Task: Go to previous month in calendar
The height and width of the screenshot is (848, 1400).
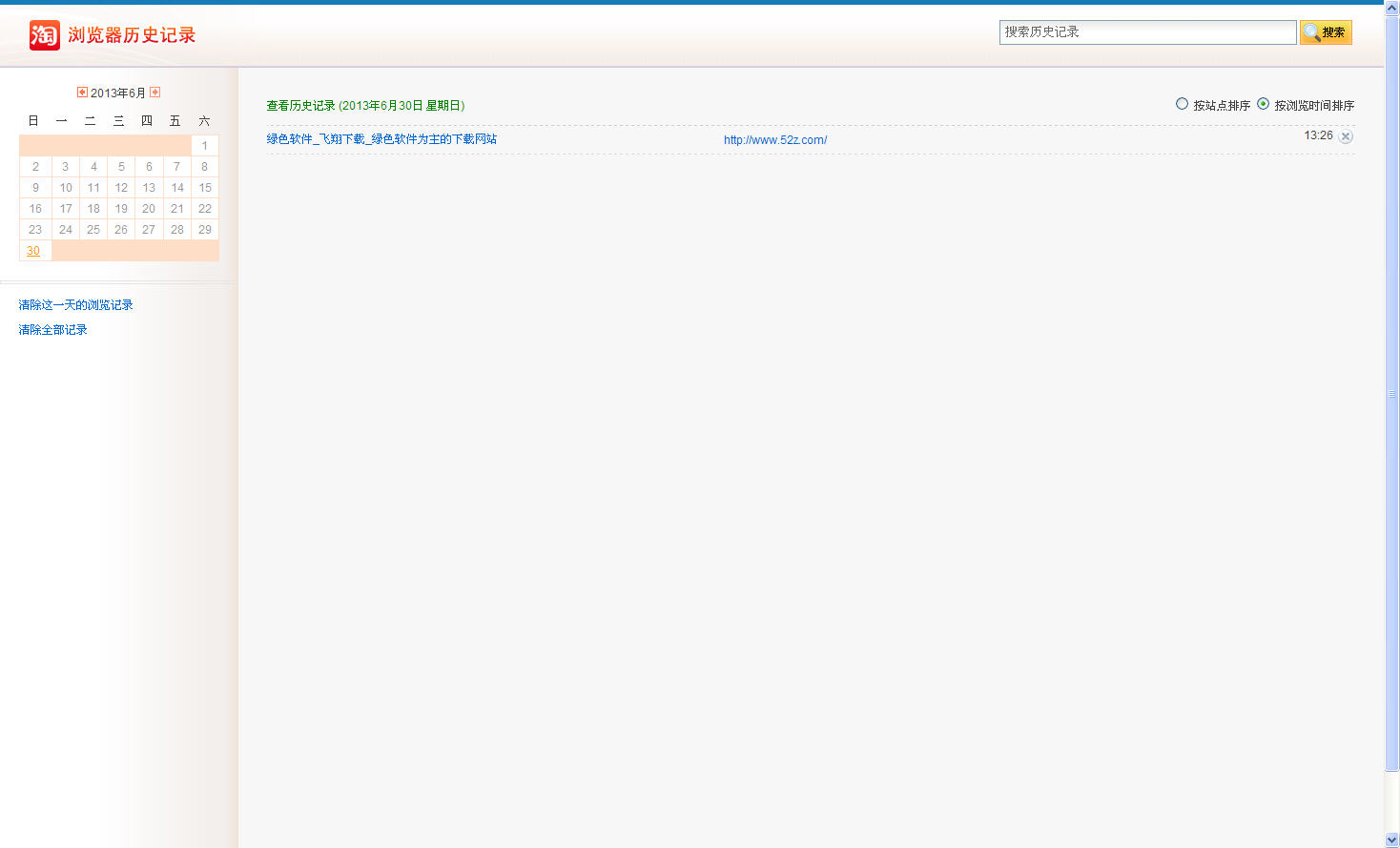Action: tap(82, 93)
